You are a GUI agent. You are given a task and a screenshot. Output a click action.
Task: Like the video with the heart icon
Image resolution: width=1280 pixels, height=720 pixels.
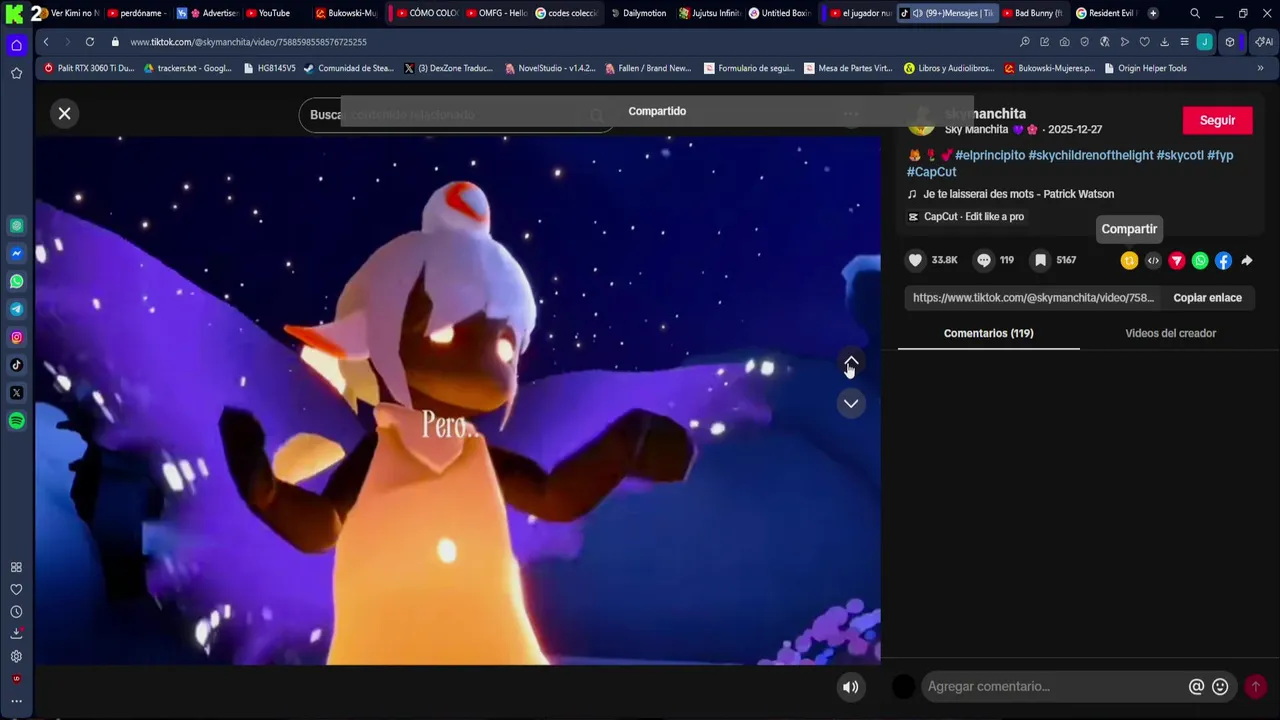[915, 260]
